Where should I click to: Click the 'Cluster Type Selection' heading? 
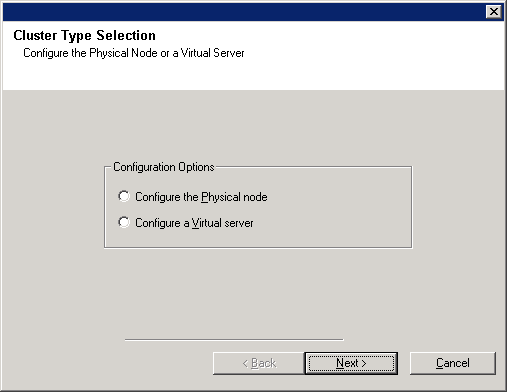(84, 35)
